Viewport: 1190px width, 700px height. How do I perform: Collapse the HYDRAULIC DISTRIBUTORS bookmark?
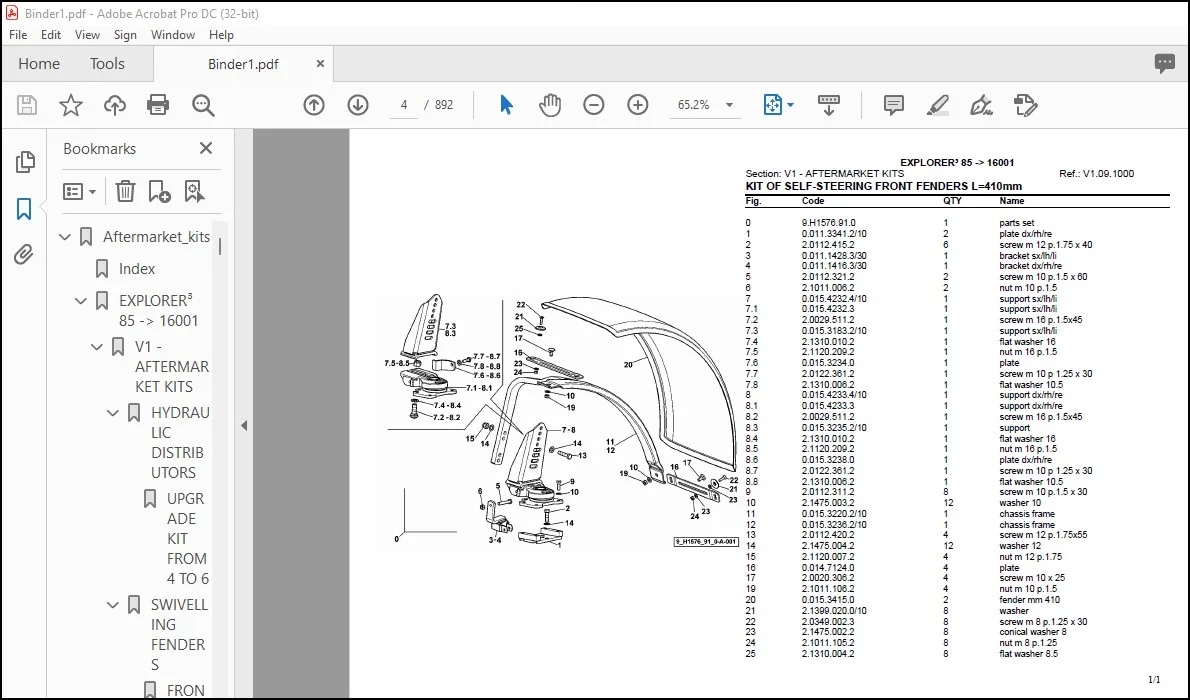click(113, 413)
